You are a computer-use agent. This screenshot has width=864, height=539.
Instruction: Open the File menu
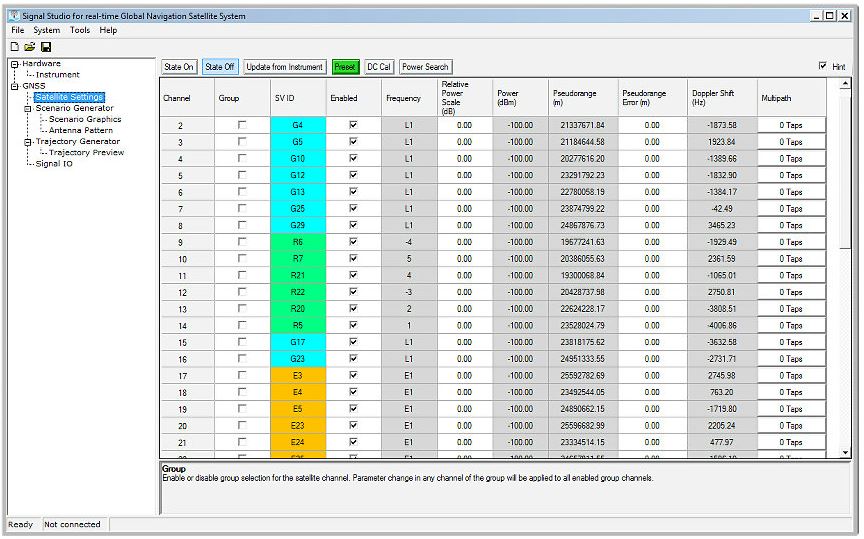[18, 30]
